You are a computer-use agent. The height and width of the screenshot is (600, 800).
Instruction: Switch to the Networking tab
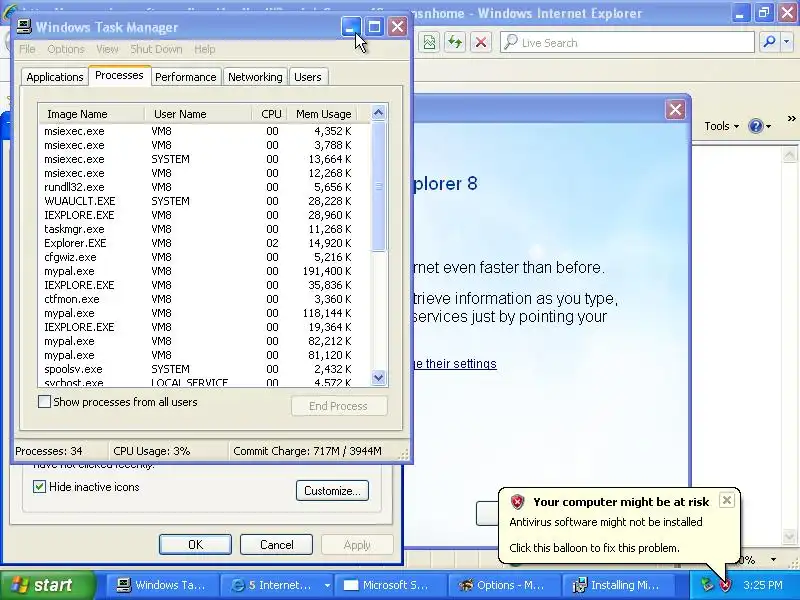tap(255, 77)
